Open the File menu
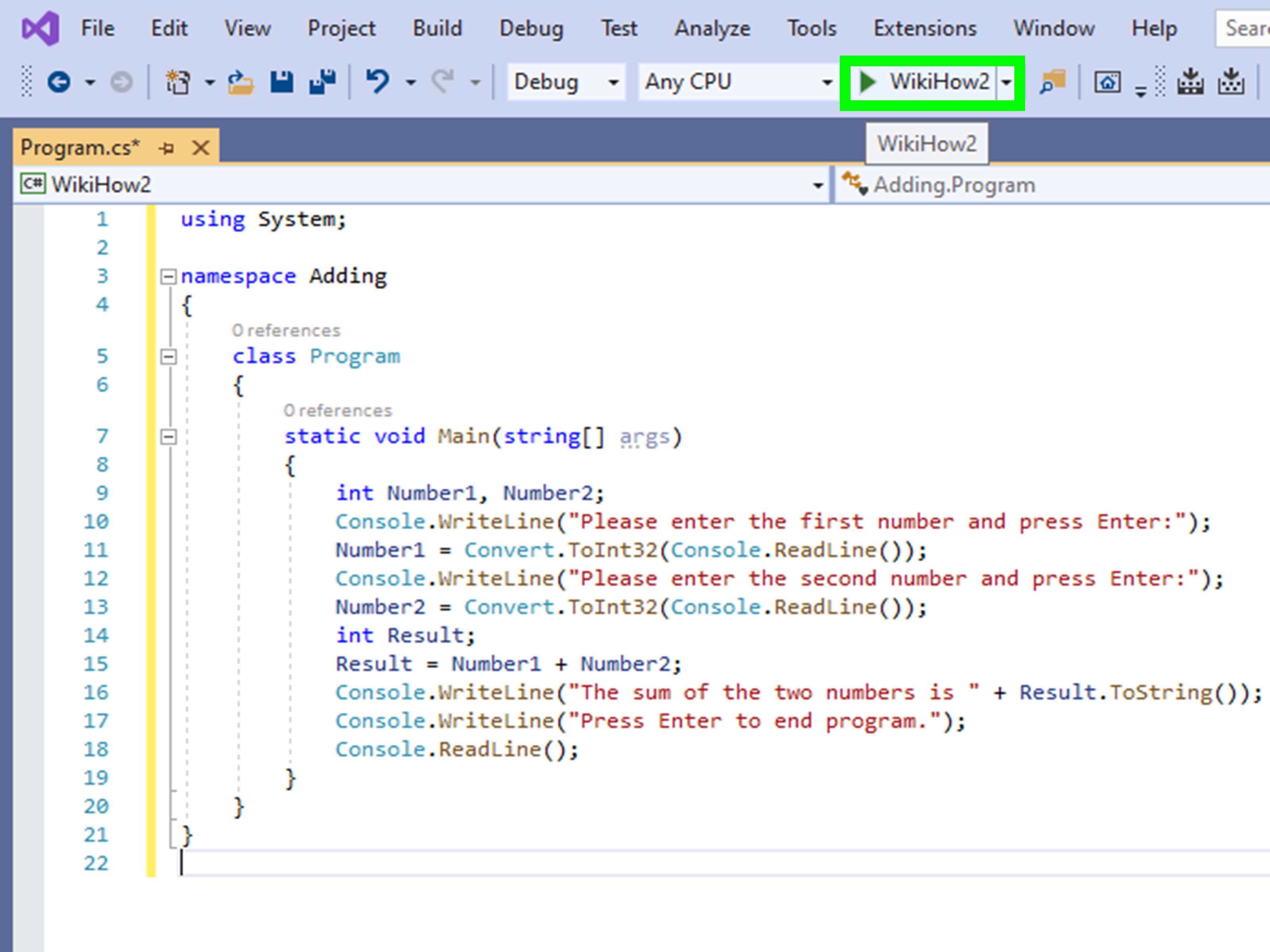 (98, 28)
